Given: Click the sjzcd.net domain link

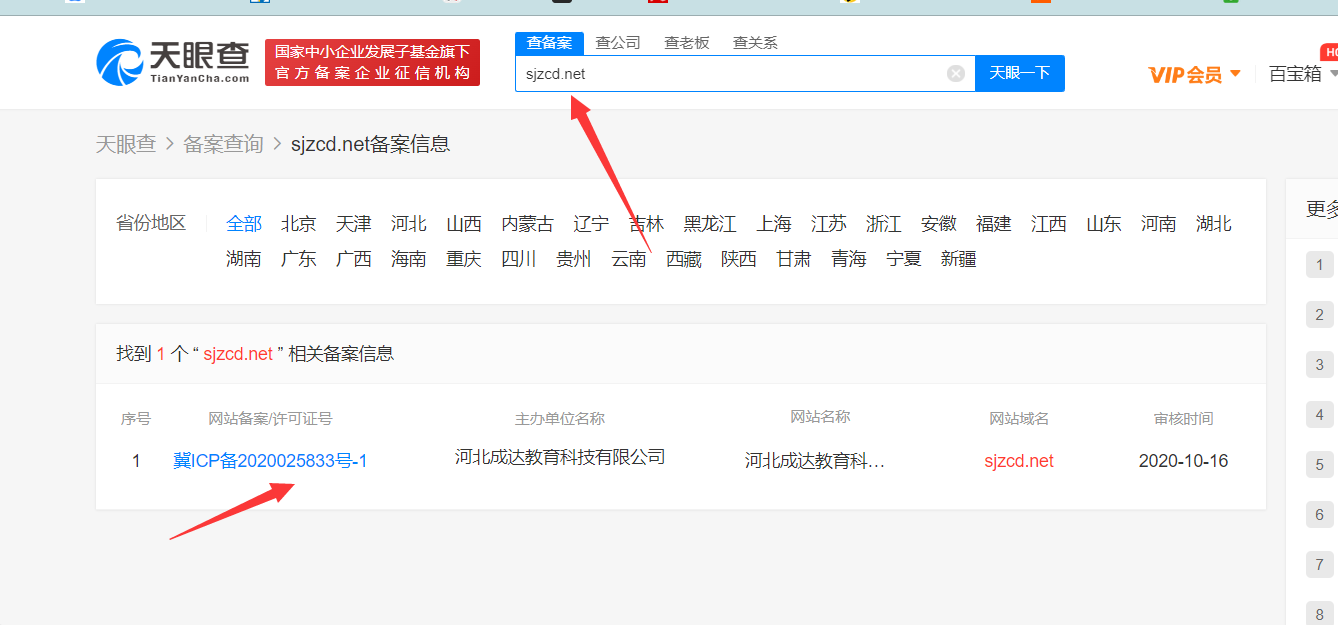Looking at the screenshot, I should (1018, 460).
